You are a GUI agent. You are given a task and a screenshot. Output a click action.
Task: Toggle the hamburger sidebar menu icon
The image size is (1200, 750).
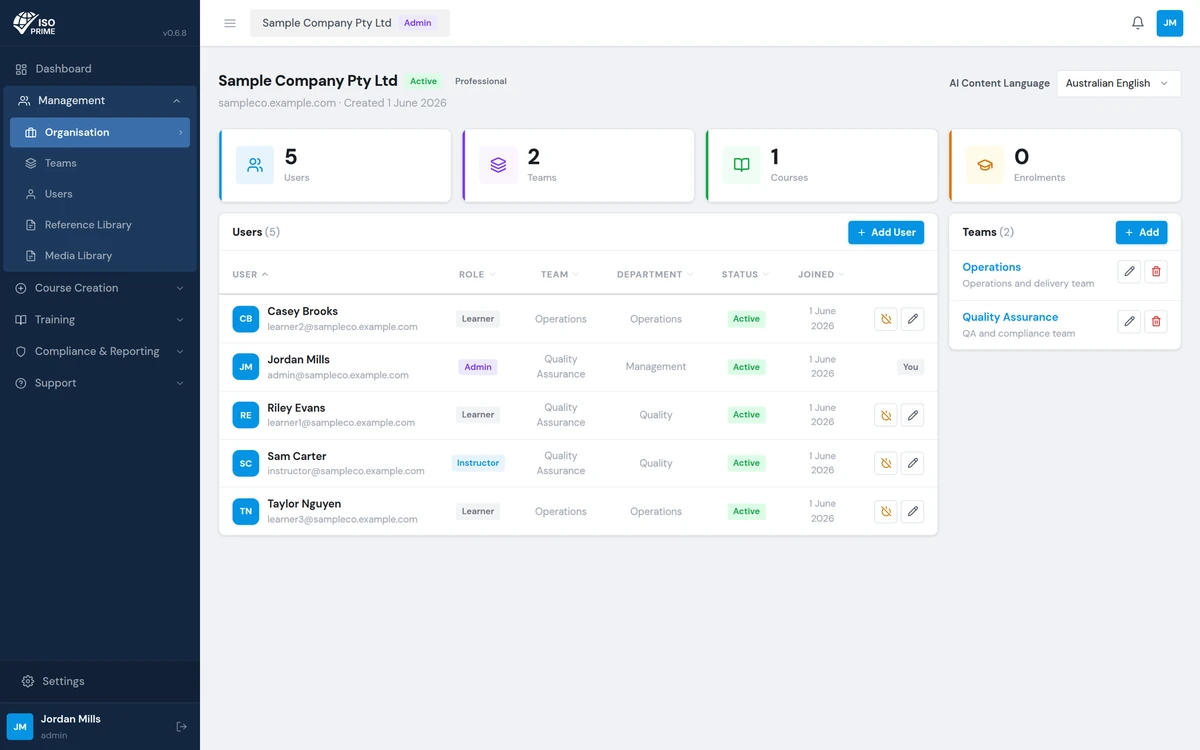point(230,23)
